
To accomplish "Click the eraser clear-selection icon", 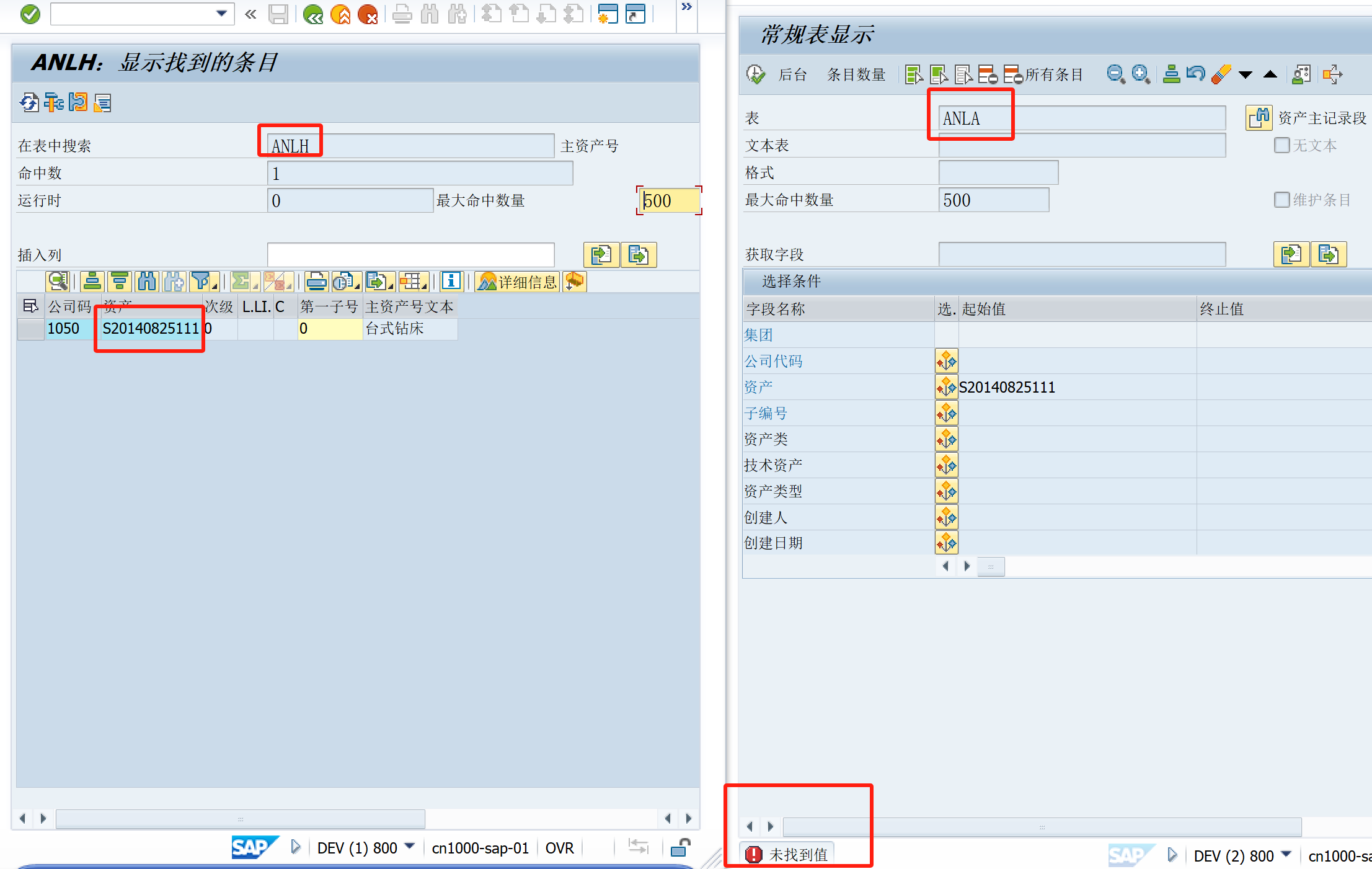I will tap(1220, 74).
